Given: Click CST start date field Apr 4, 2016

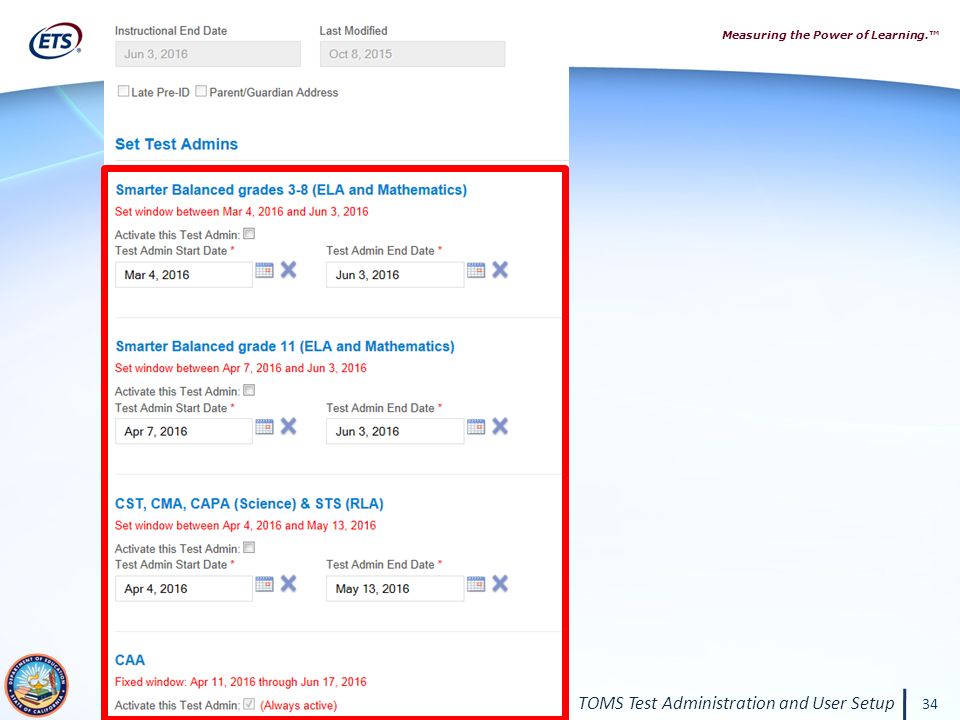Looking at the screenshot, I should pyautogui.click(x=184, y=589).
